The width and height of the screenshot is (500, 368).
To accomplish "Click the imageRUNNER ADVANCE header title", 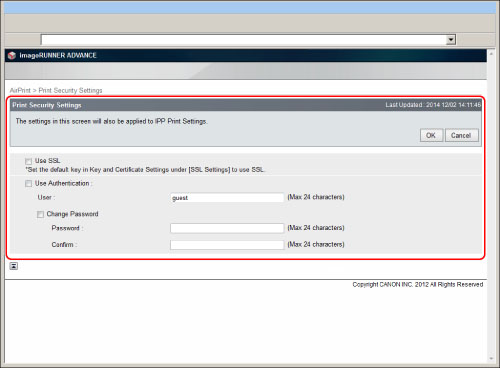I will pos(58,55).
